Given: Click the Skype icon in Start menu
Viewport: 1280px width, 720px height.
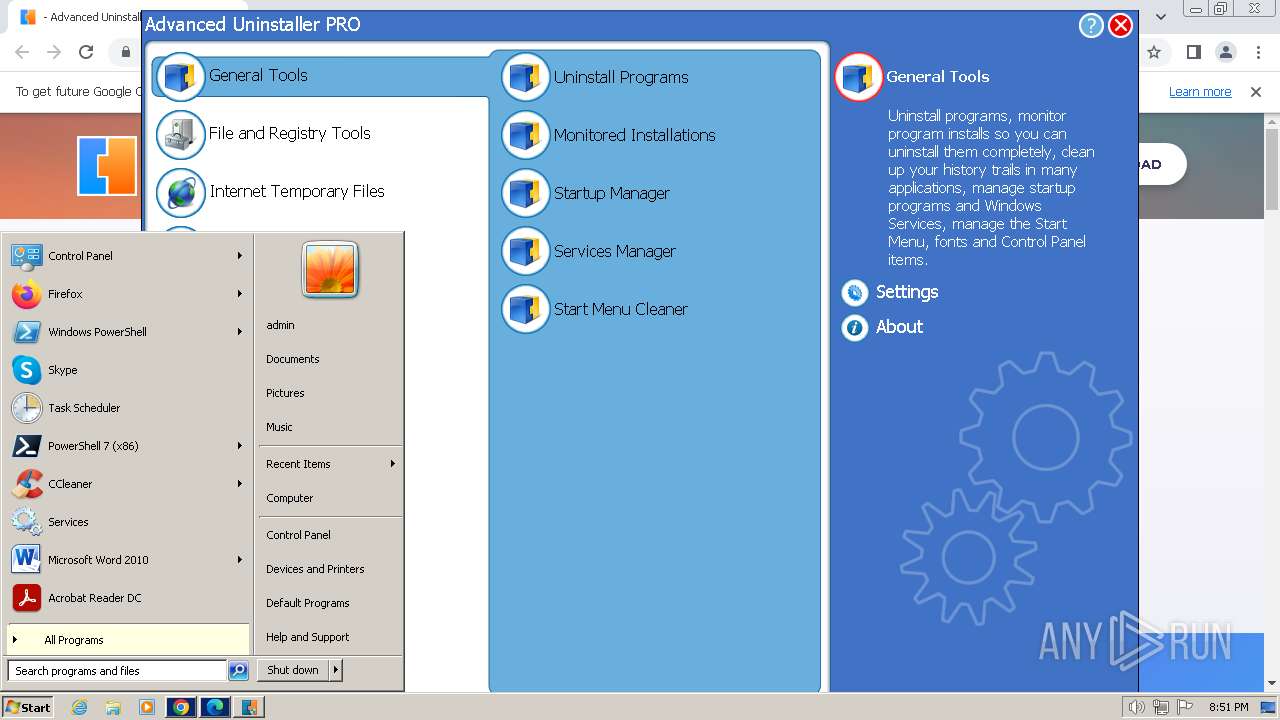Looking at the screenshot, I should 27,370.
